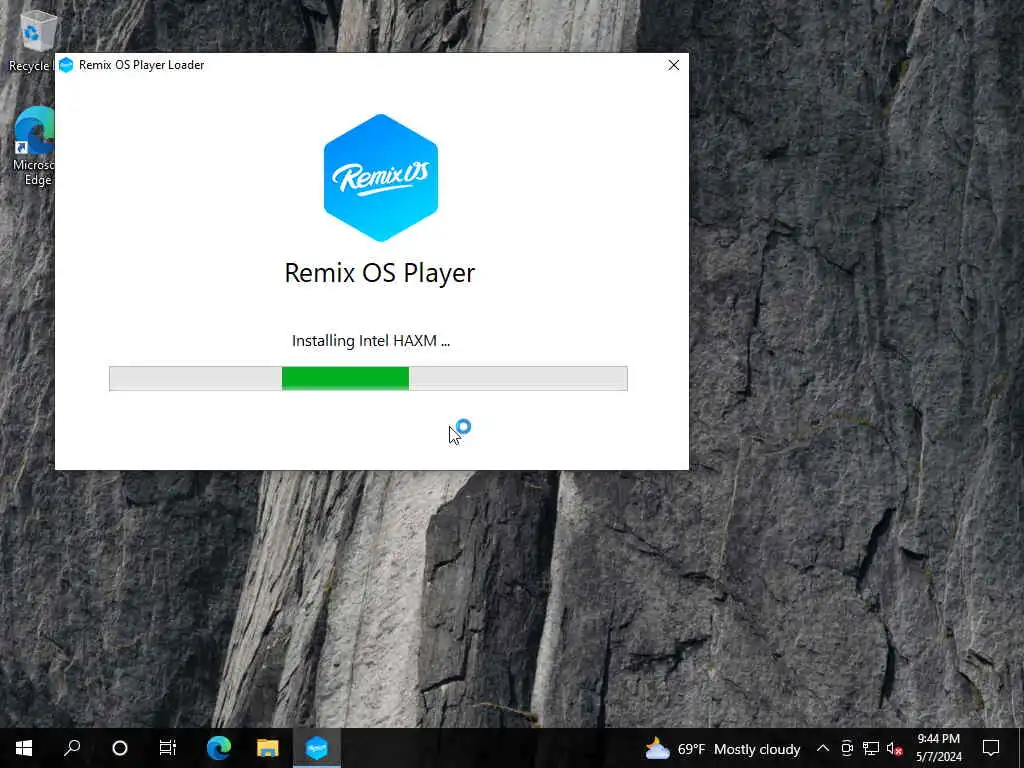Open File Explorer from the taskbar

pos(268,748)
